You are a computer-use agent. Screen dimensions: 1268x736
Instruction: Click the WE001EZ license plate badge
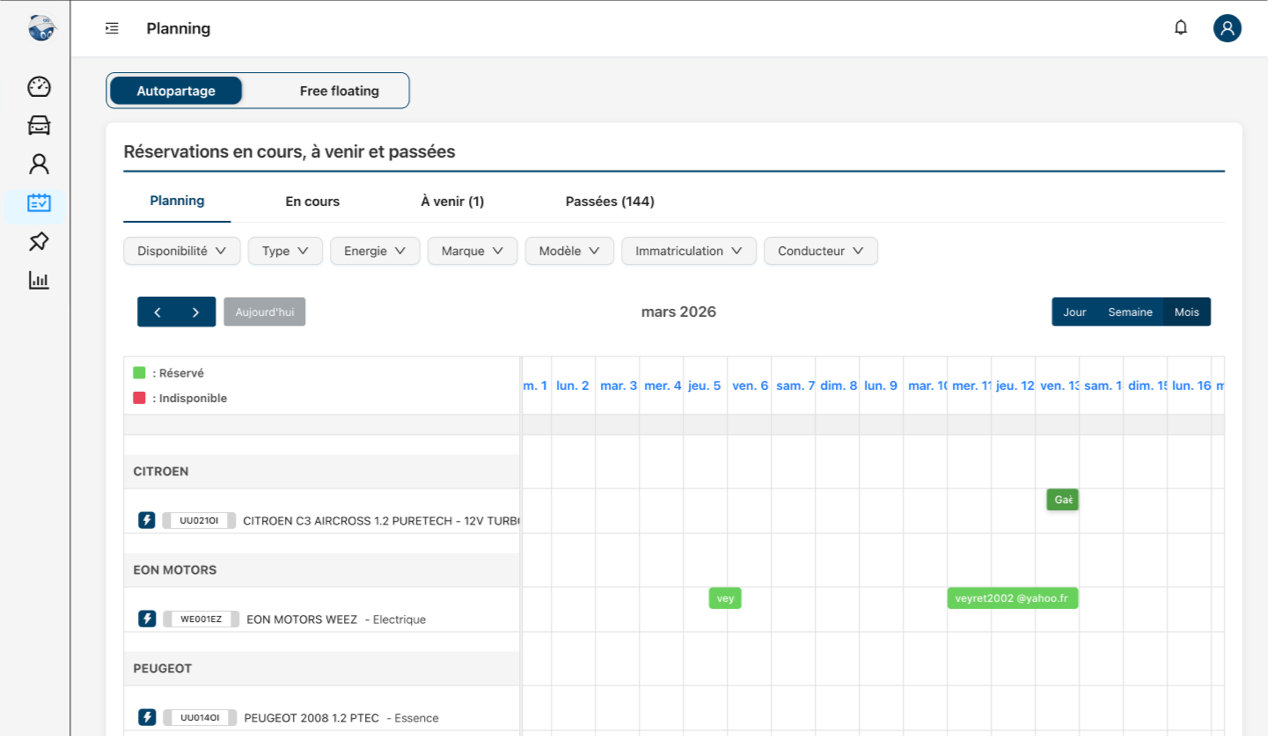(201, 619)
